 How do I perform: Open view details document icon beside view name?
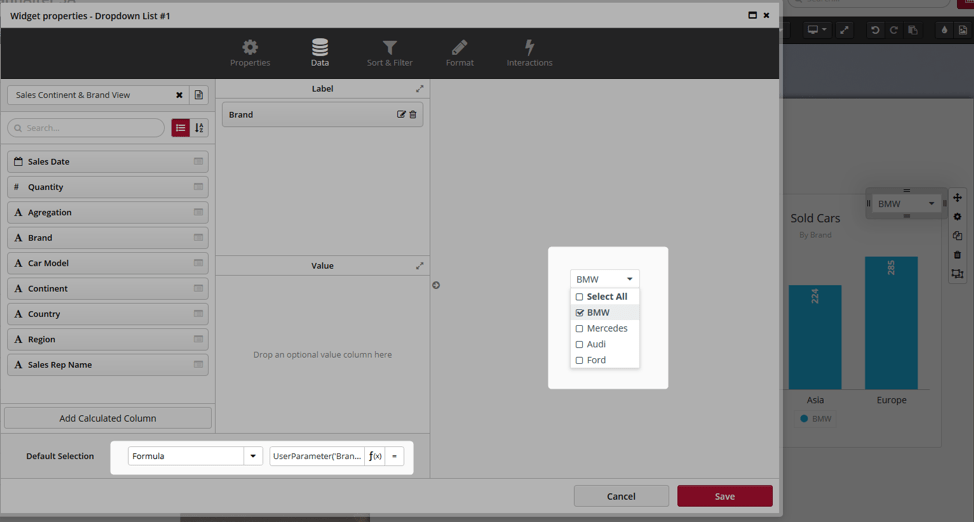tap(199, 95)
